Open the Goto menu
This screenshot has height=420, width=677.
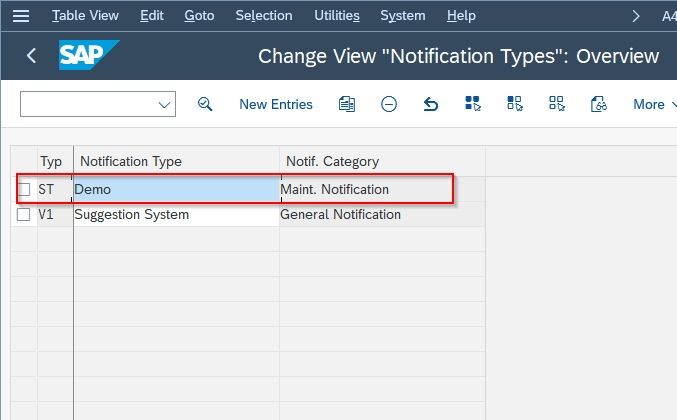click(x=199, y=16)
